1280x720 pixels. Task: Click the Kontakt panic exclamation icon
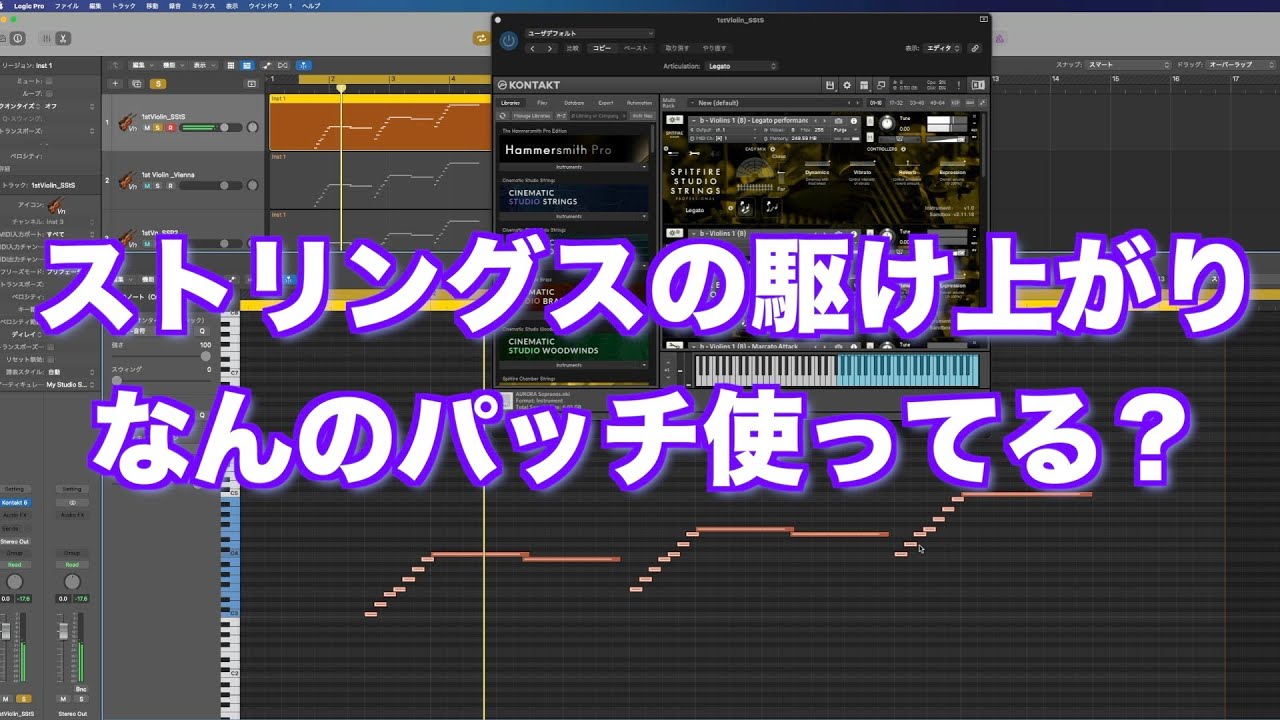(x=959, y=85)
